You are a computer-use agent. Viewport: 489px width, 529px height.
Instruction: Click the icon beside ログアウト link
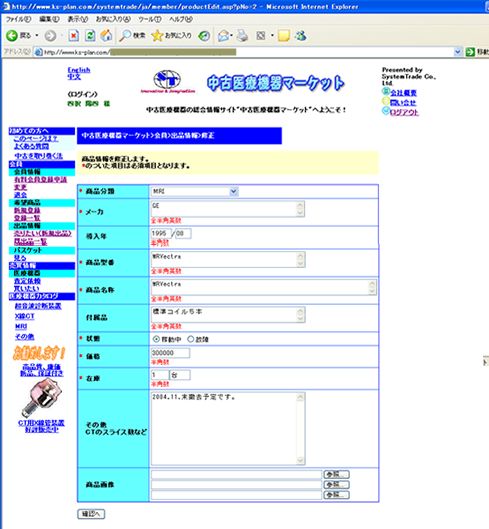coord(386,110)
